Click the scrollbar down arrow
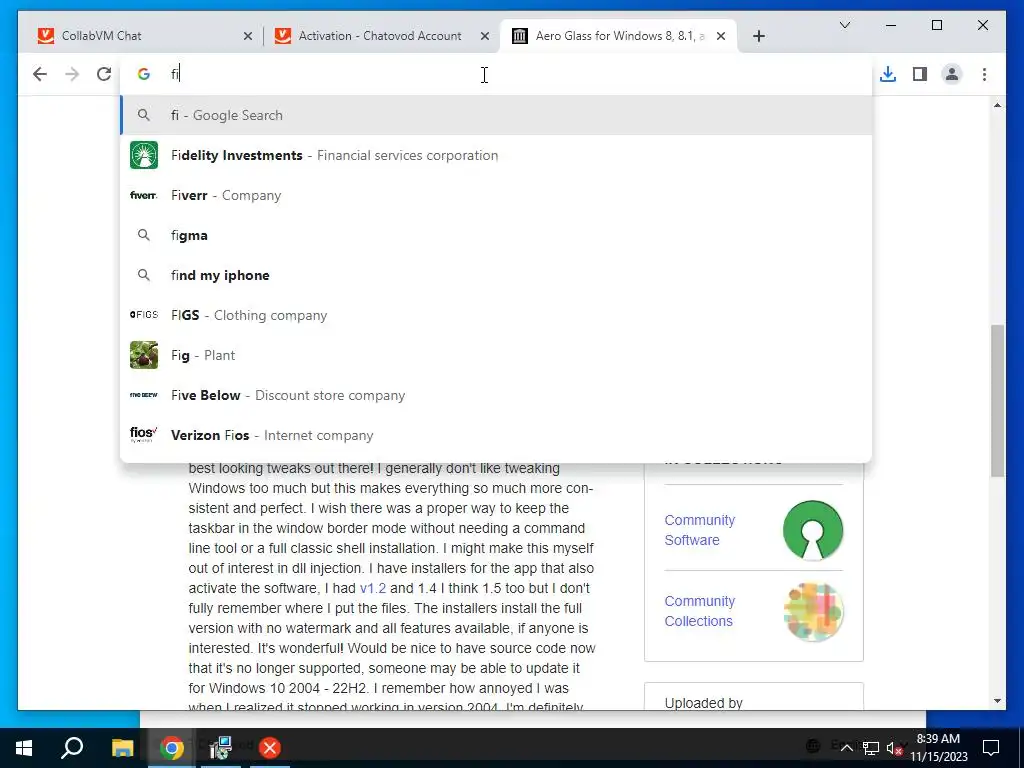The width and height of the screenshot is (1024, 768). pos(997,701)
